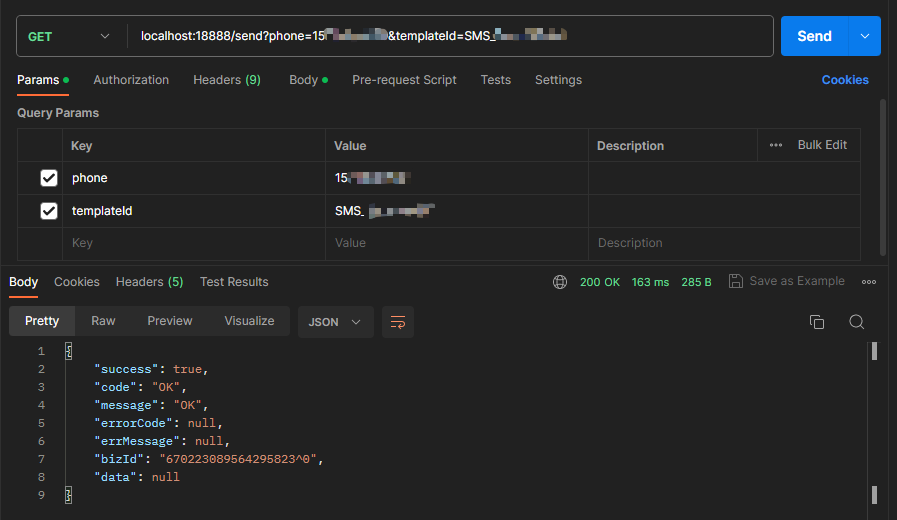The image size is (897, 520).
Task: Open the response more options ellipsis
Action: point(869,282)
